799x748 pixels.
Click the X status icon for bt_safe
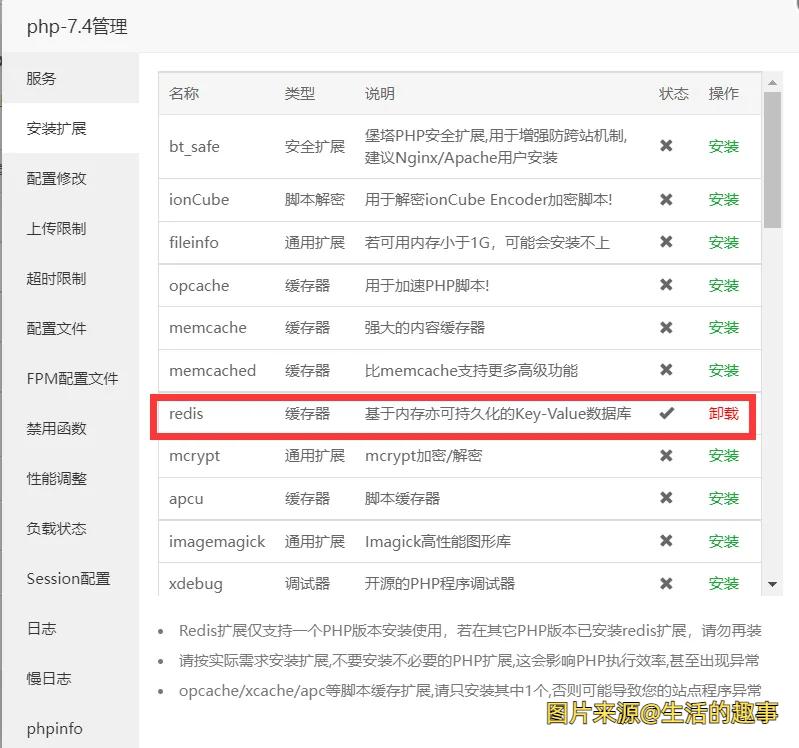pyautogui.click(x=666, y=146)
